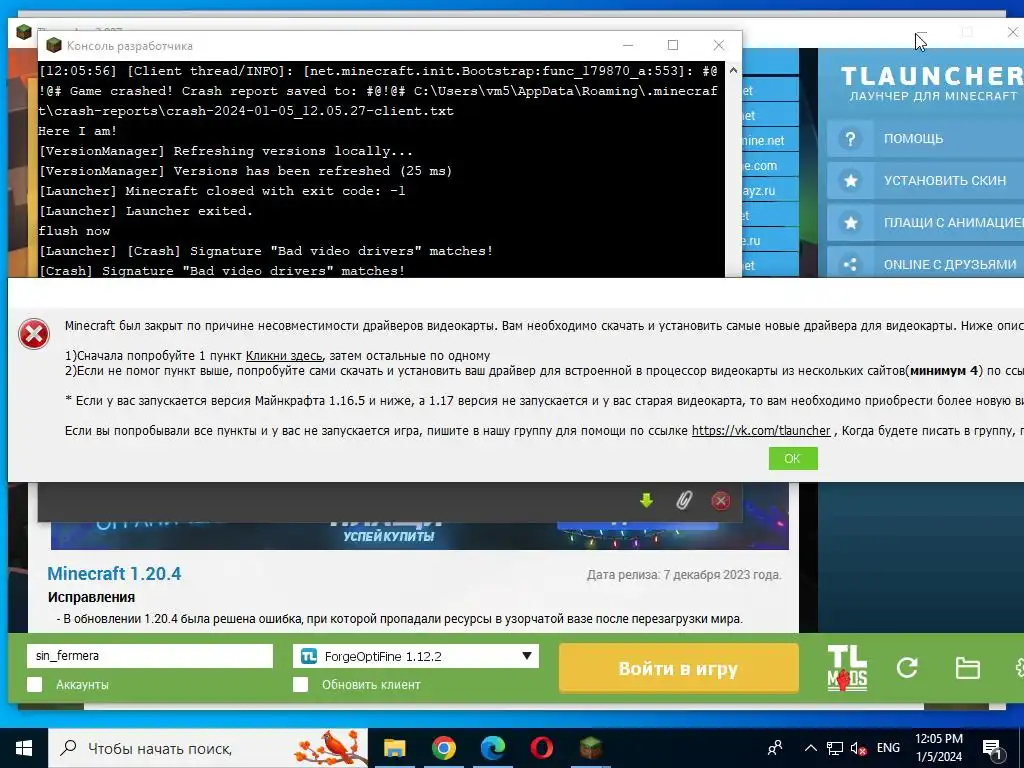Click star icon beside Плащи с анимацией

tap(850, 223)
